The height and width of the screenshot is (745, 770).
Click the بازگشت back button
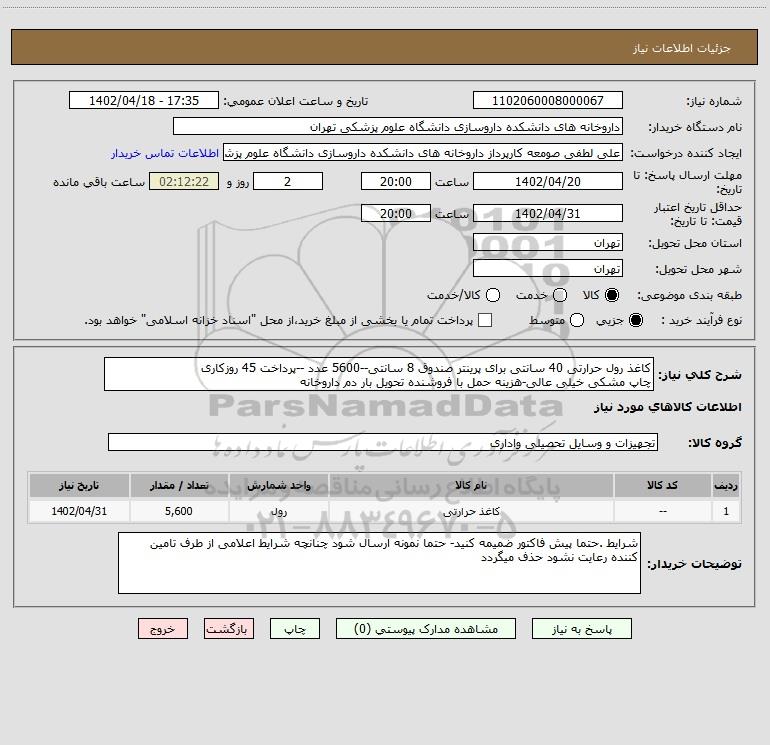[x=229, y=629]
